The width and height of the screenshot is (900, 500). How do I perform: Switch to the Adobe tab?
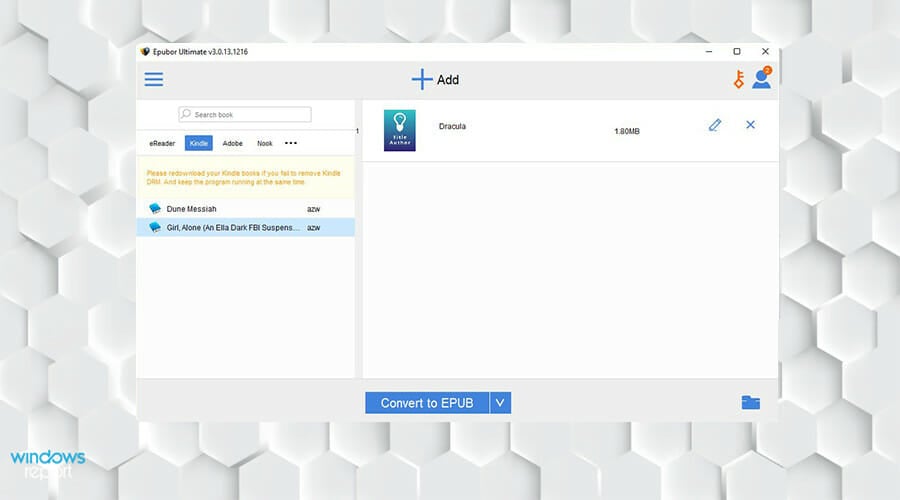pyautogui.click(x=232, y=144)
